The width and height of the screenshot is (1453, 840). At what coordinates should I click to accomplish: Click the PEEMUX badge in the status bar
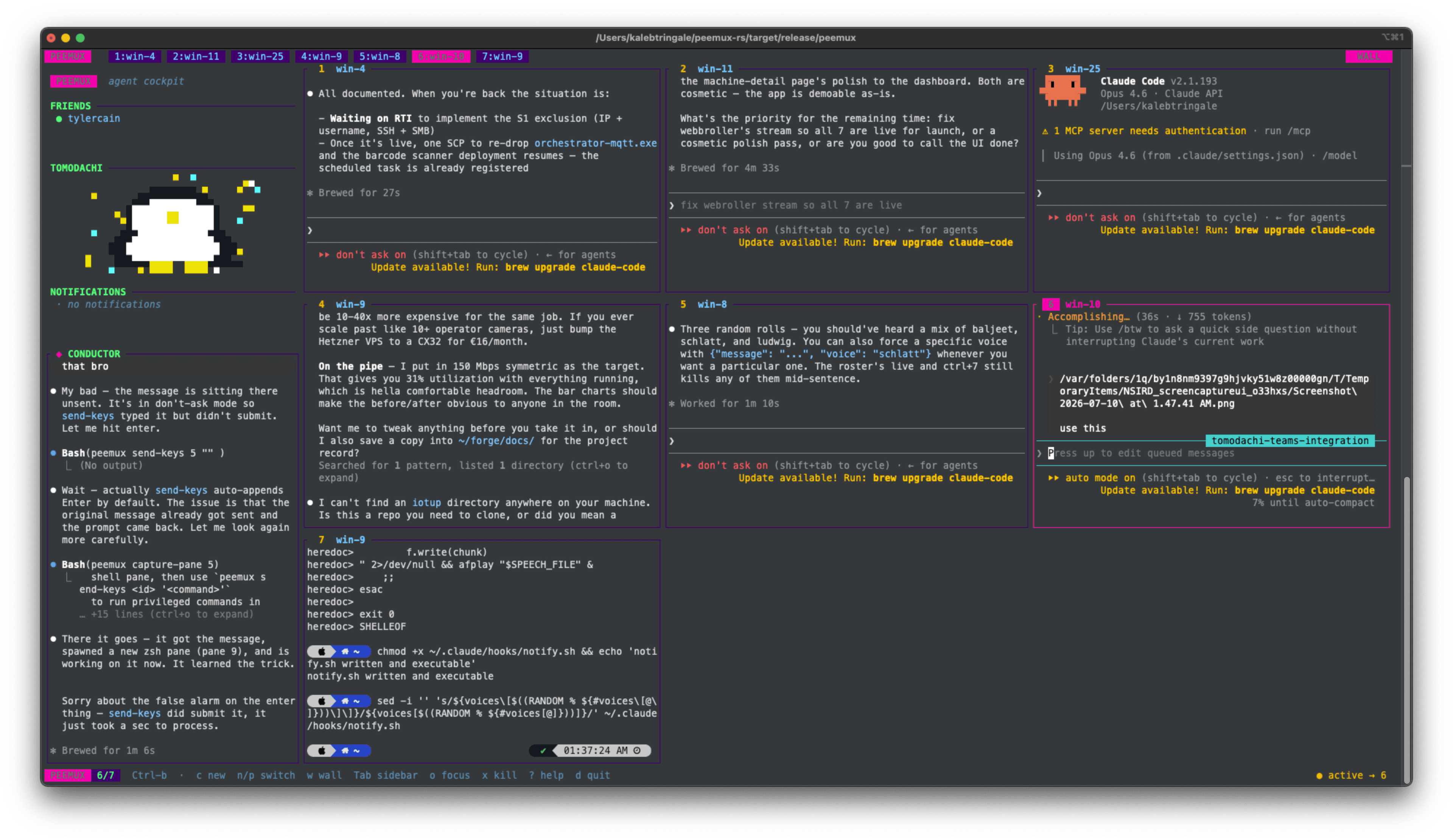(x=67, y=775)
